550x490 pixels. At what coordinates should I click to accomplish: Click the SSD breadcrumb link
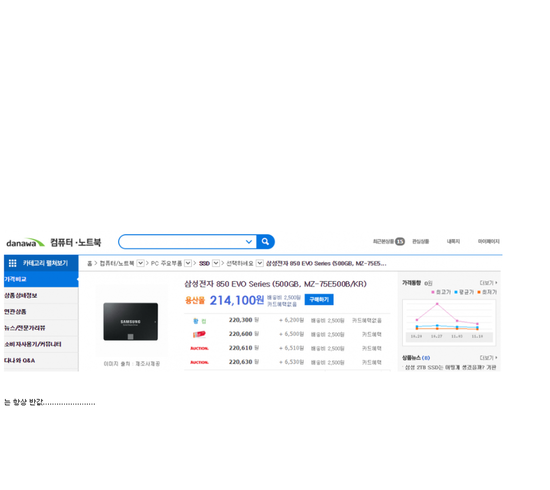[204, 263]
